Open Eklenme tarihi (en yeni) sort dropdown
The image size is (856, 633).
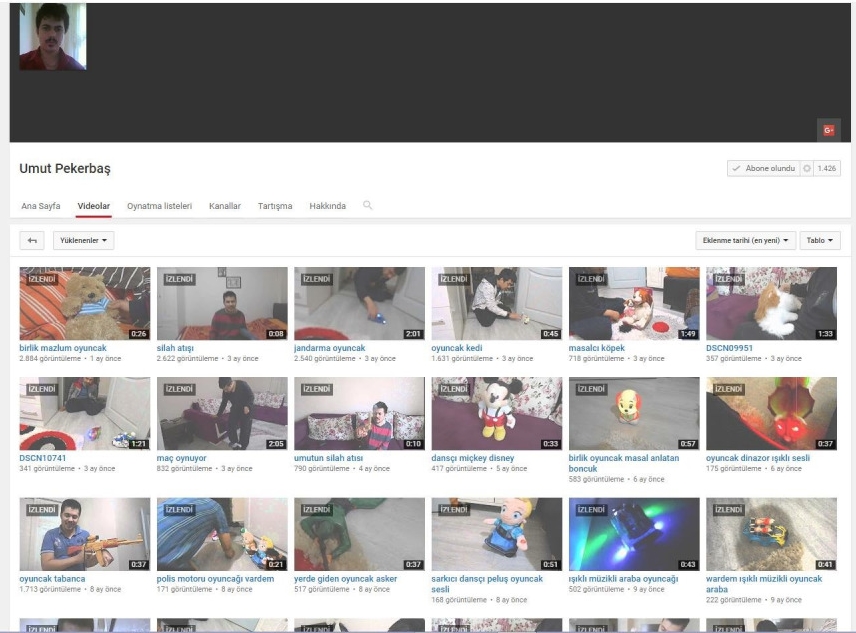click(x=745, y=240)
